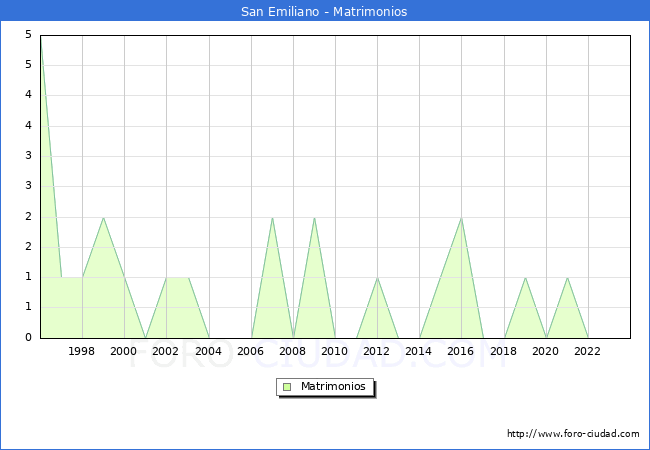Select the 2010 x-axis label

(x=335, y=351)
